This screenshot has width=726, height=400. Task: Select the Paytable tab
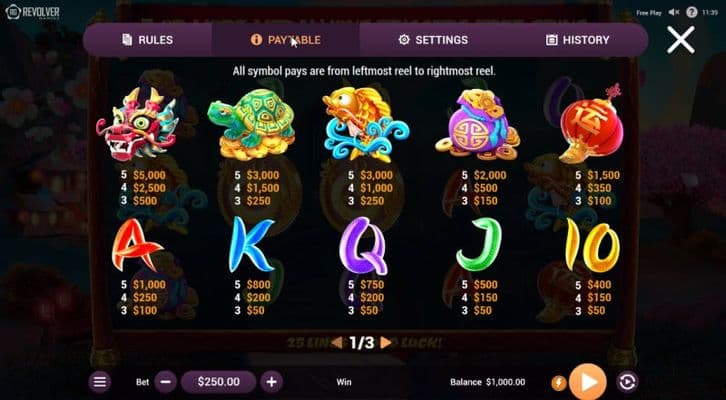click(285, 40)
